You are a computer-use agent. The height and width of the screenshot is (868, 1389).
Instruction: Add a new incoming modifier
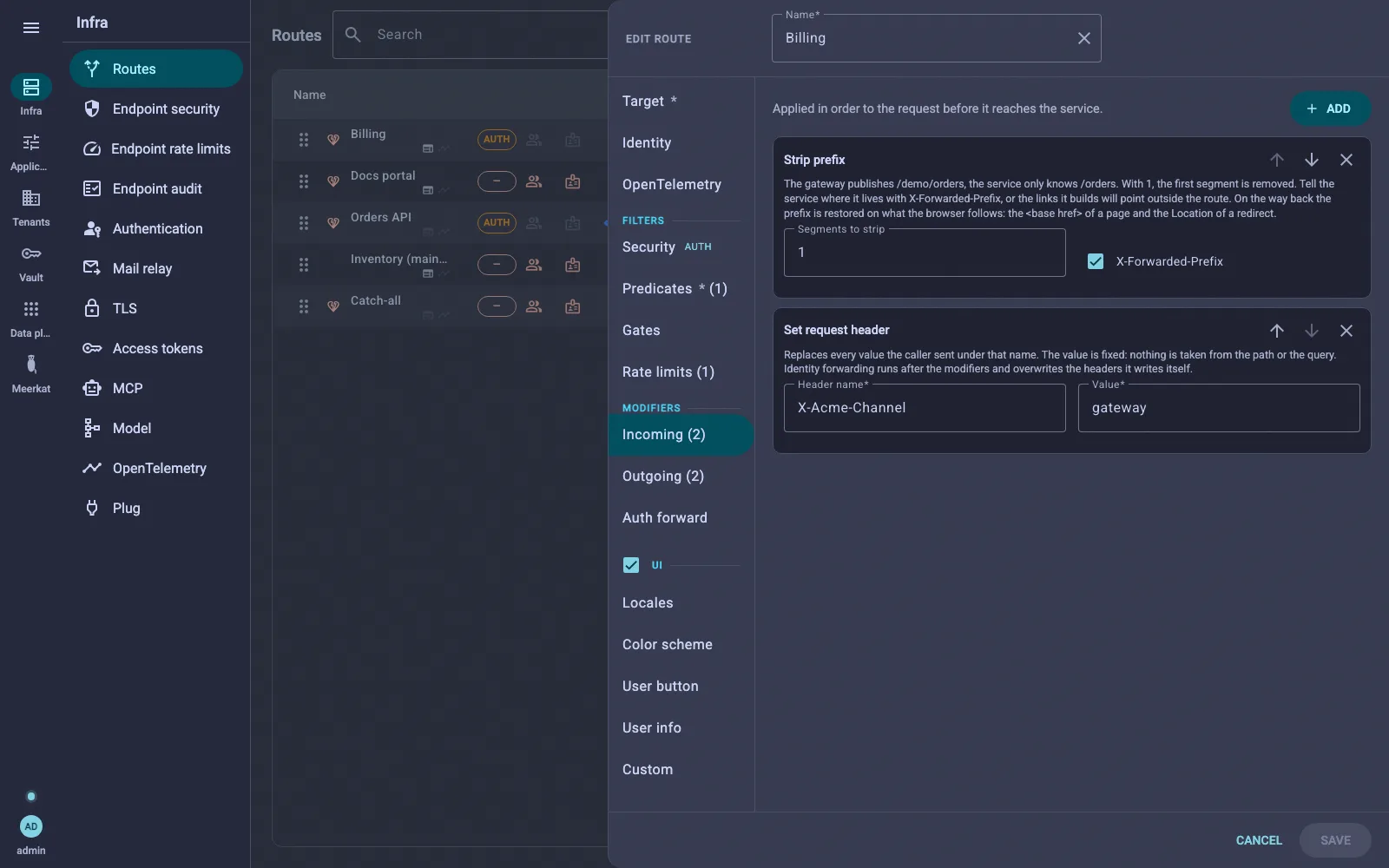coord(1329,108)
